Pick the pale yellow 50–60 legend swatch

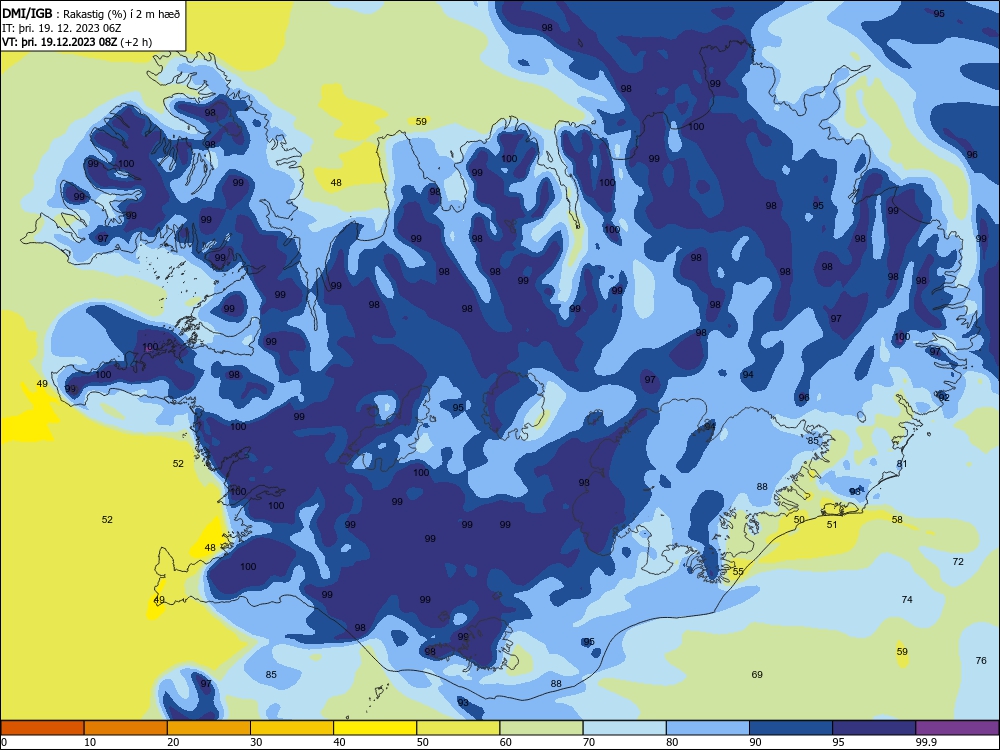458,728
